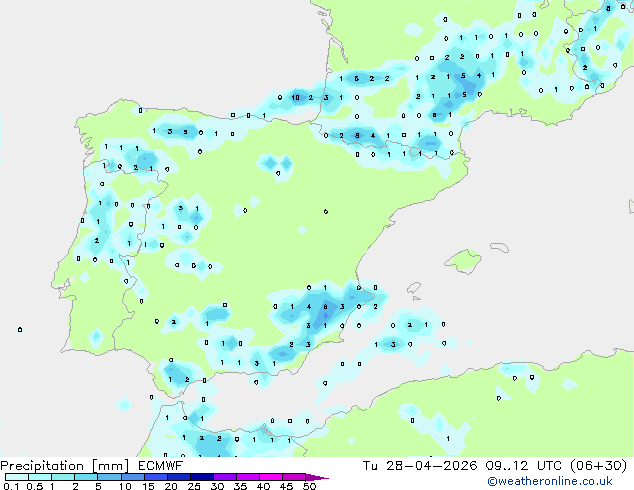Click legend scale label '15'
Viewport: 634px width, 490px height.
pos(148,486)
